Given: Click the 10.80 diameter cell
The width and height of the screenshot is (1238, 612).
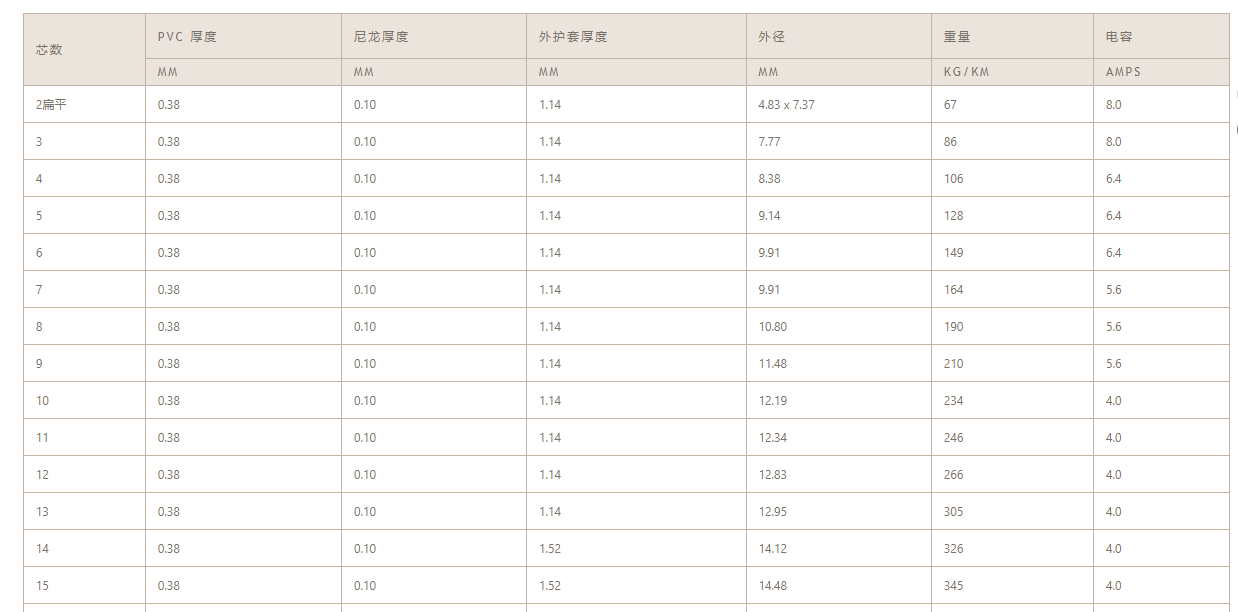Looking at the screenshot, I should pyautogui.click(x=839, y=327).
